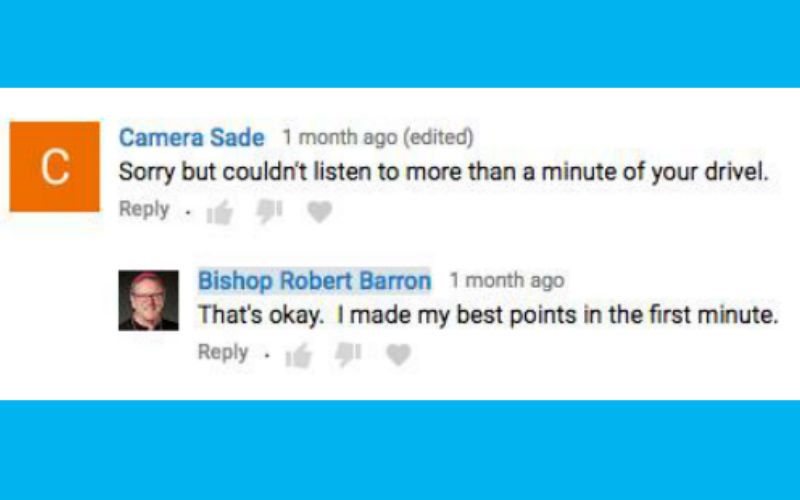Open Bishop Robert Barron's profile photo

click(x=148, y=300)
